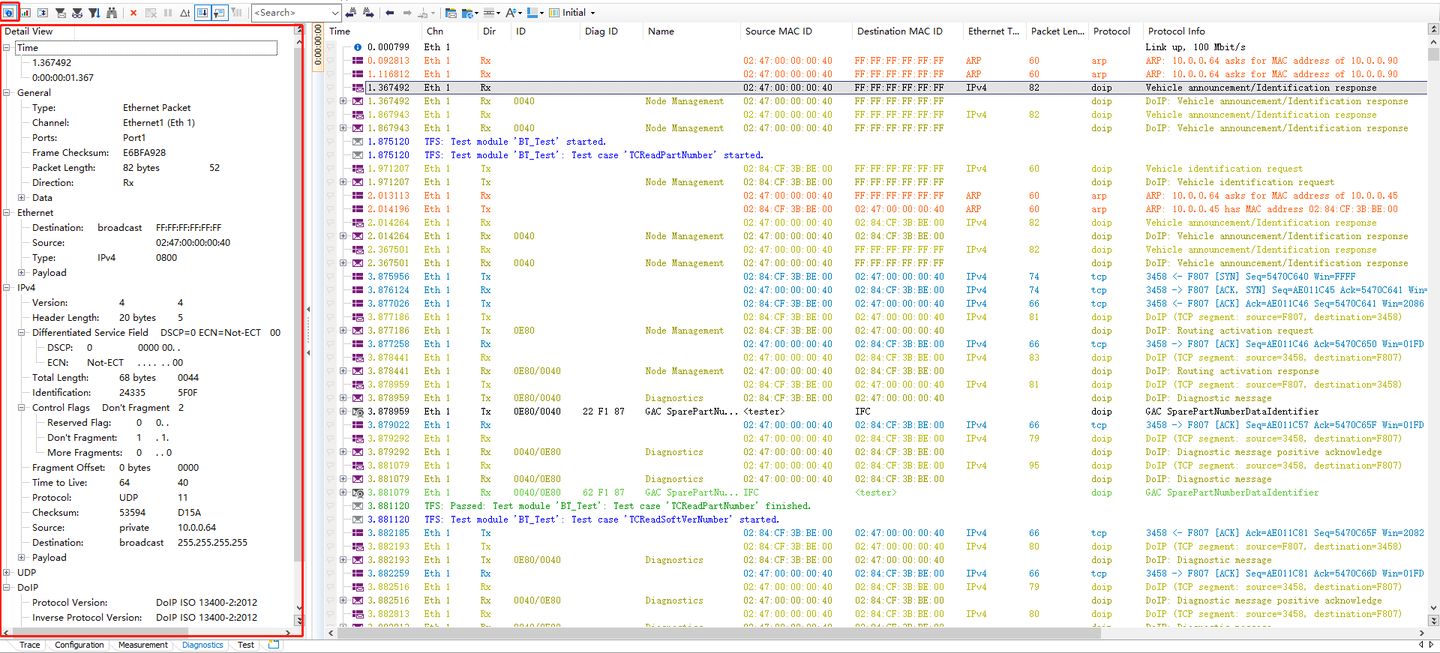Collapse the DoIP node
Screen dimensions: 1440x653
click(x=8, y=588)
